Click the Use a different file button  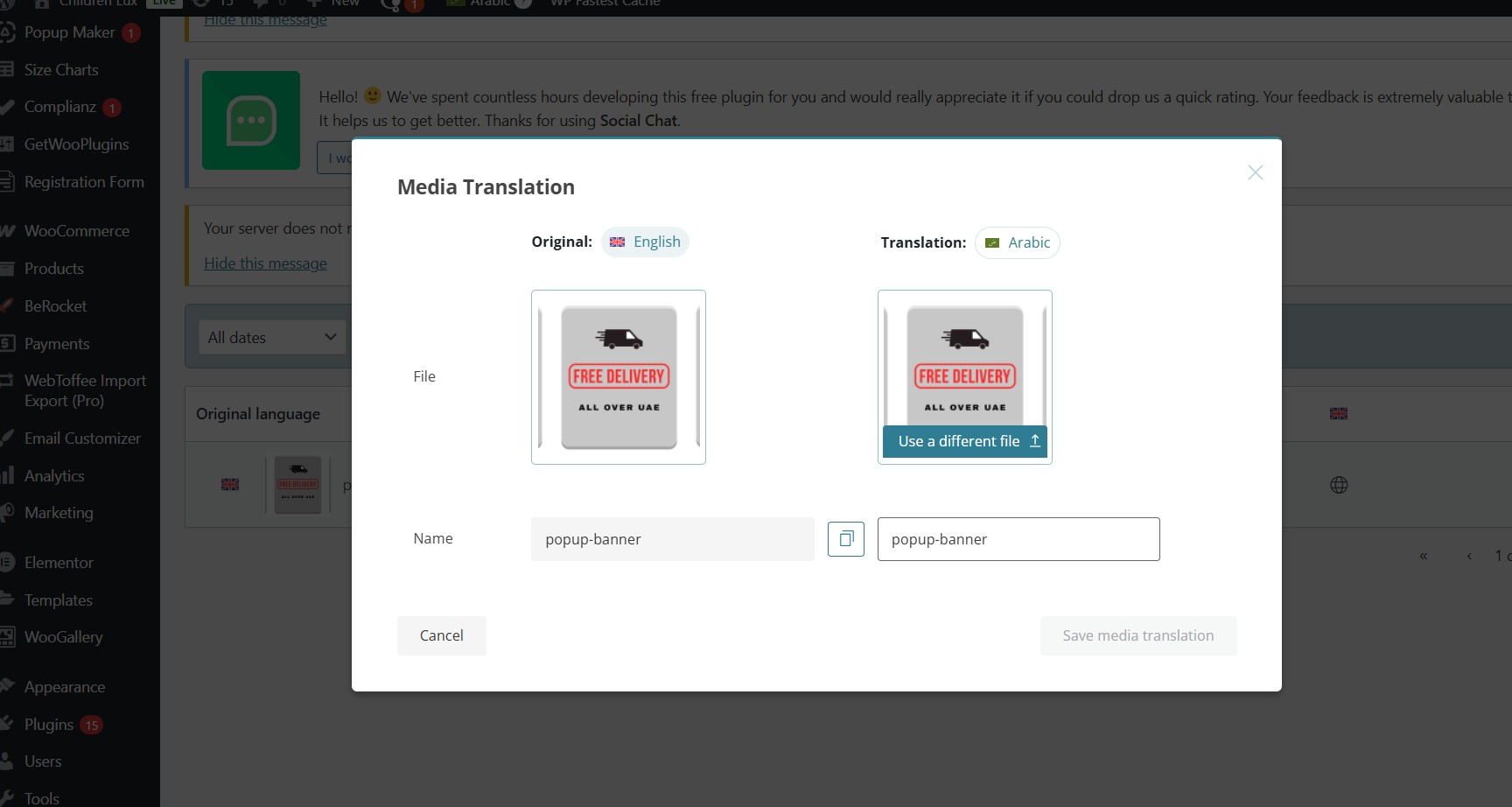coord(965,441)
